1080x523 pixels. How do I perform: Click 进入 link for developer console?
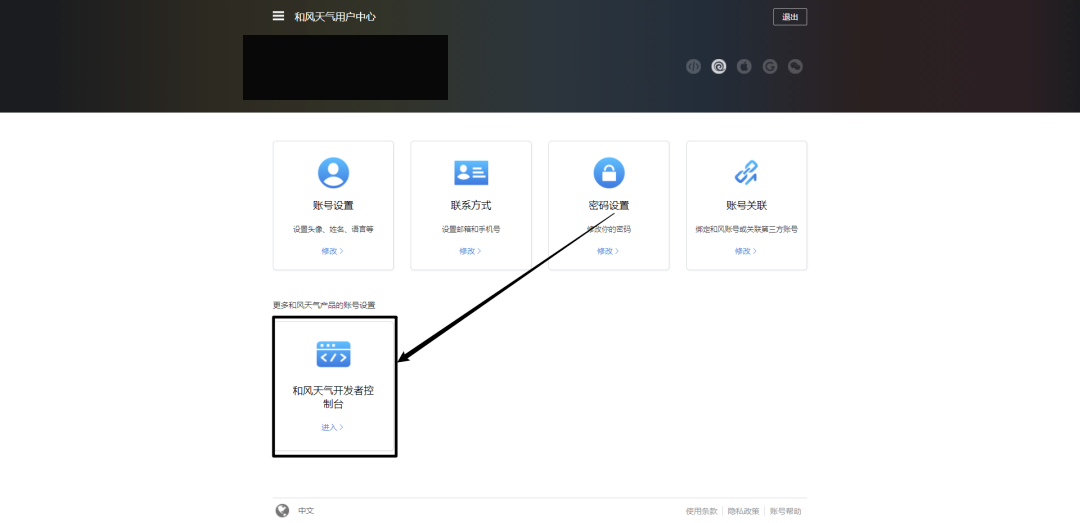[x=332, y=427]
